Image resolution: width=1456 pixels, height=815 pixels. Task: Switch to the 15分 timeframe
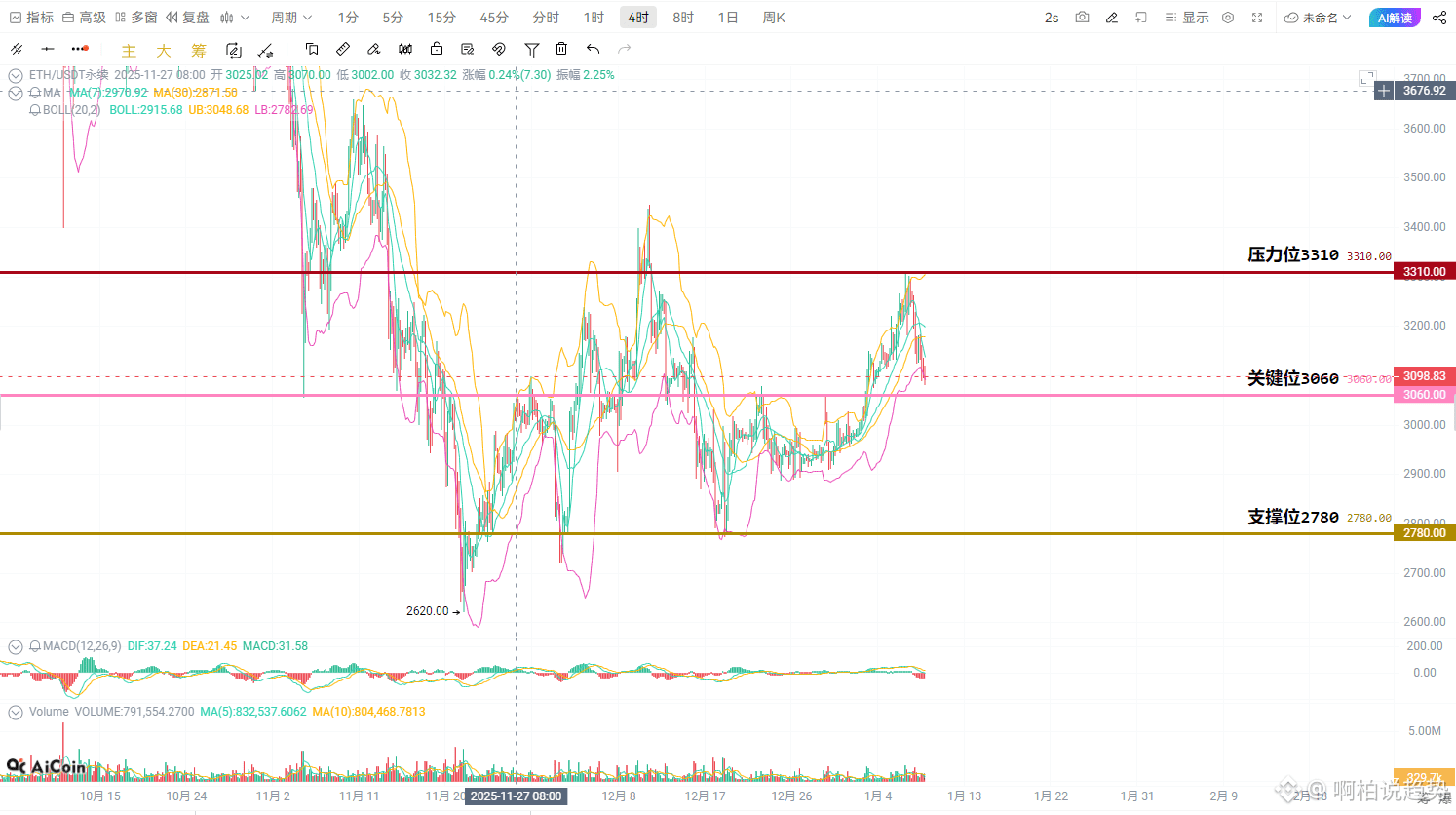point(441,18)
